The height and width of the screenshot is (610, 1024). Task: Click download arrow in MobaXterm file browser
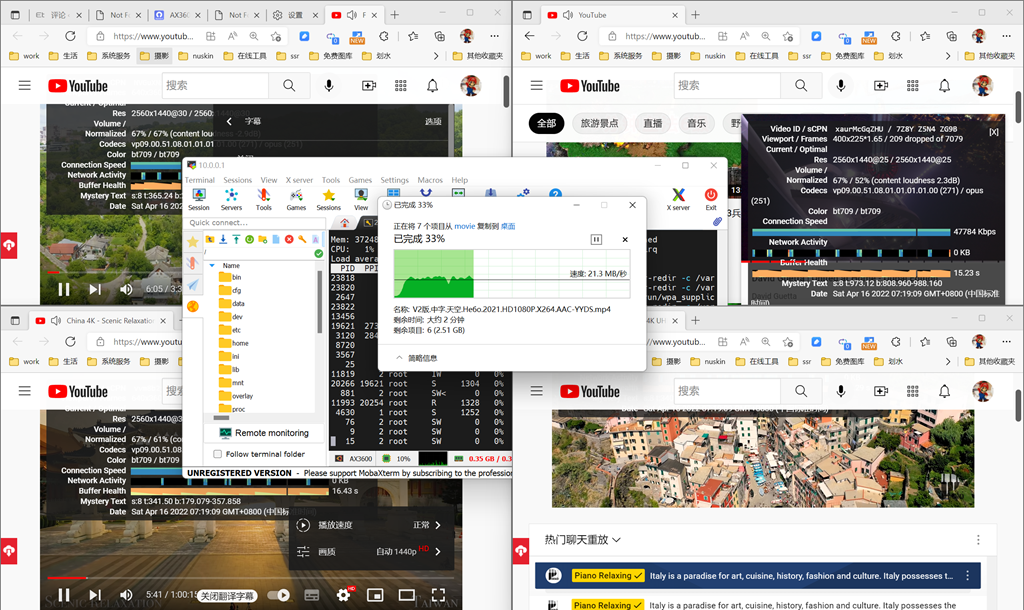click(x=223, y=240)
